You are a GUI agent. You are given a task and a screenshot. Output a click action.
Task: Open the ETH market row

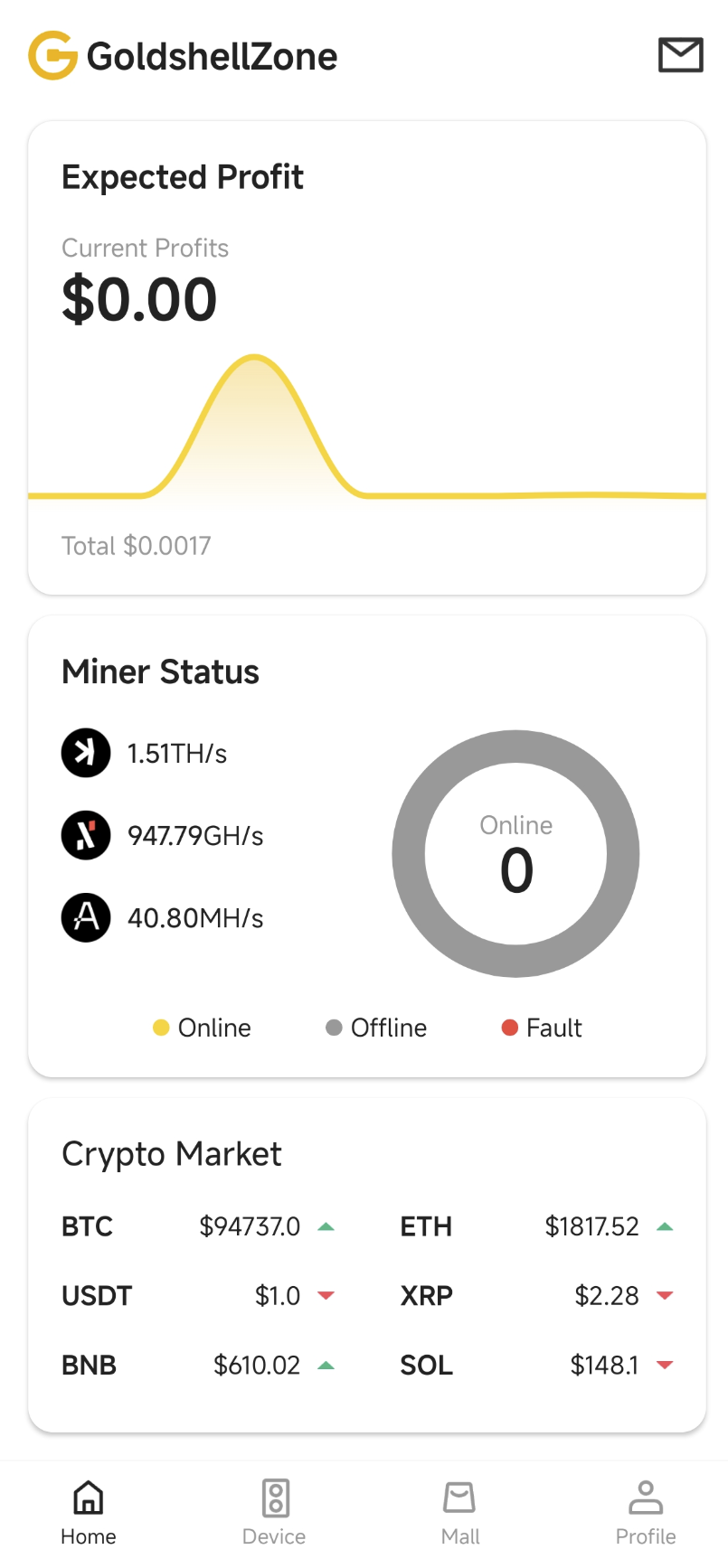[x=537, y=1226]
